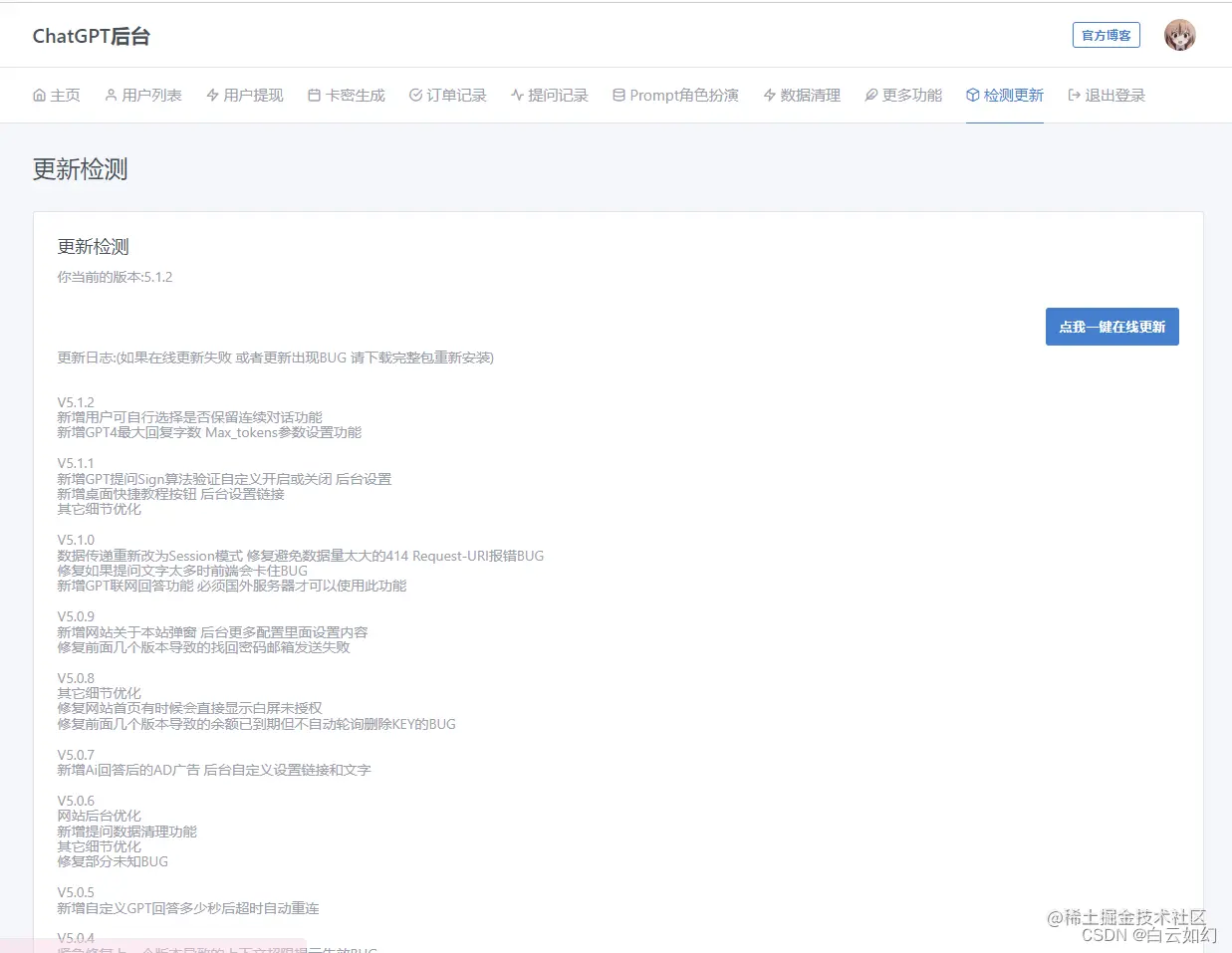The width and height of the screenshot is (1232, 953).
Task: Click the 更多功能 more features icon
Action: (869, 95)
